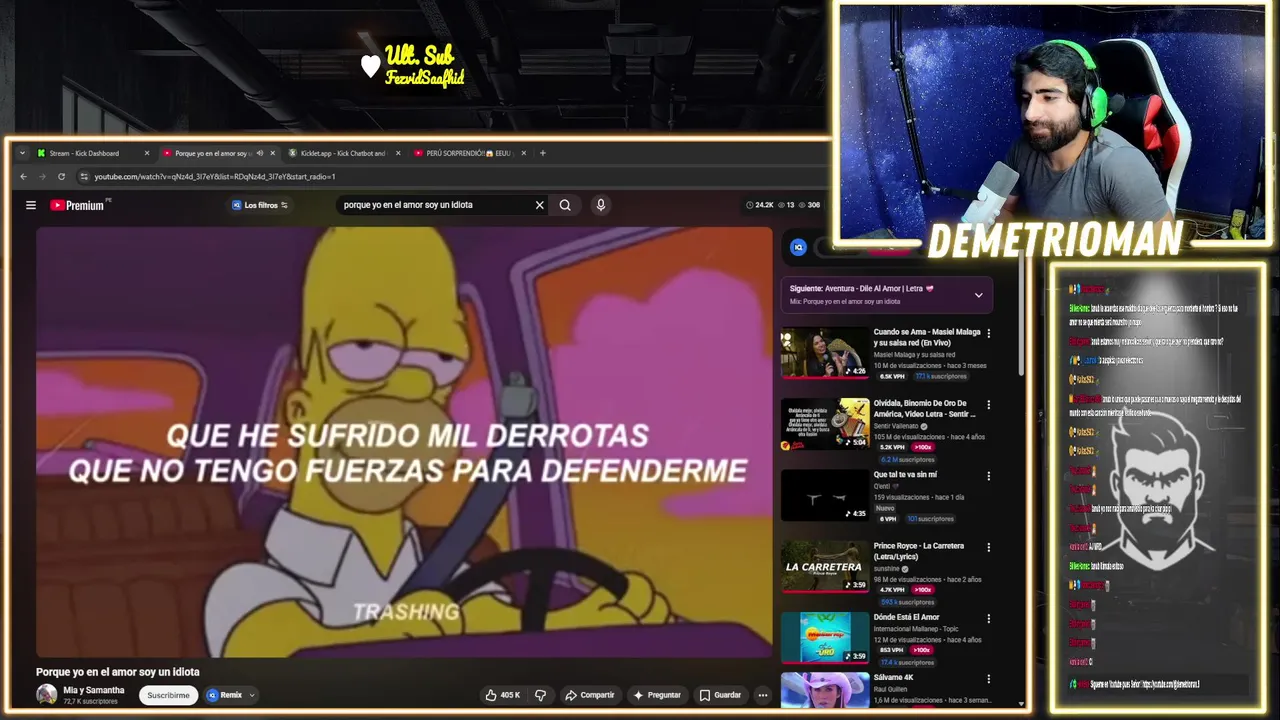Focus the YouTube search box
1280x720 pixels.
(x=435, y=205)
